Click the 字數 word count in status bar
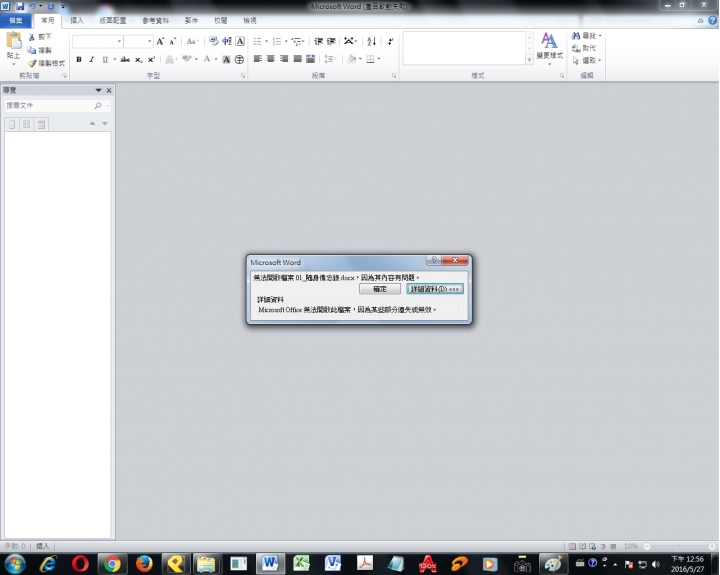 [15, 546]
